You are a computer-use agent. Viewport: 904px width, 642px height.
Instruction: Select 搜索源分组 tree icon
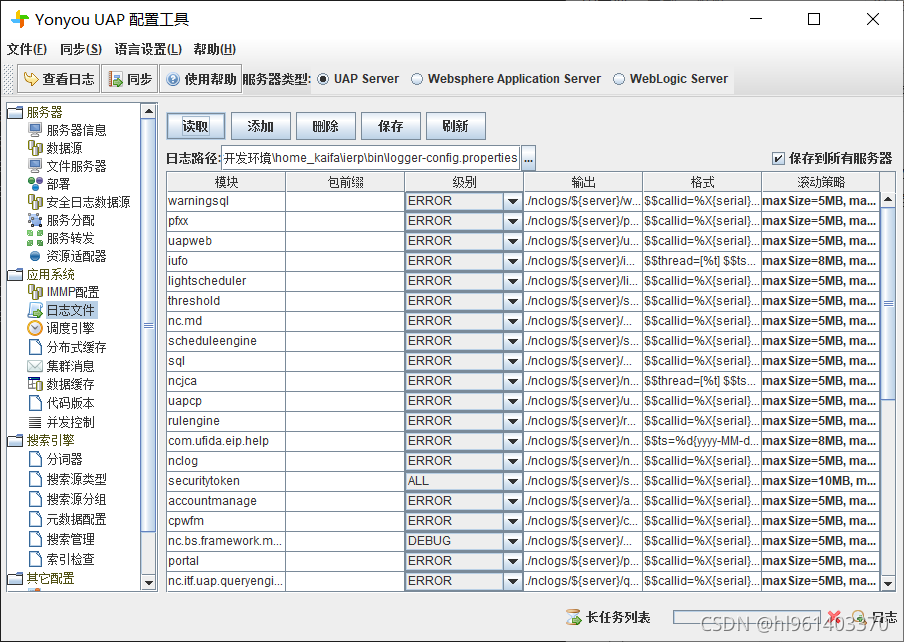35,499
